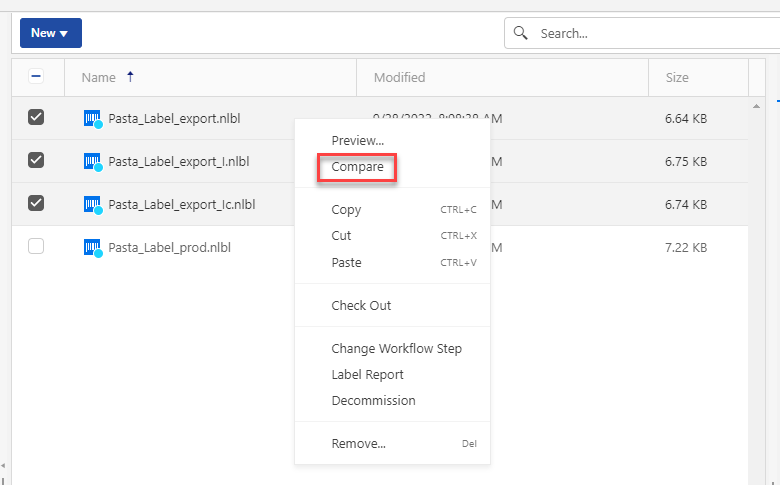Click the Pasta_Label_prod.nlbl file icon
The image size is (780, 485).
[93, 247]
